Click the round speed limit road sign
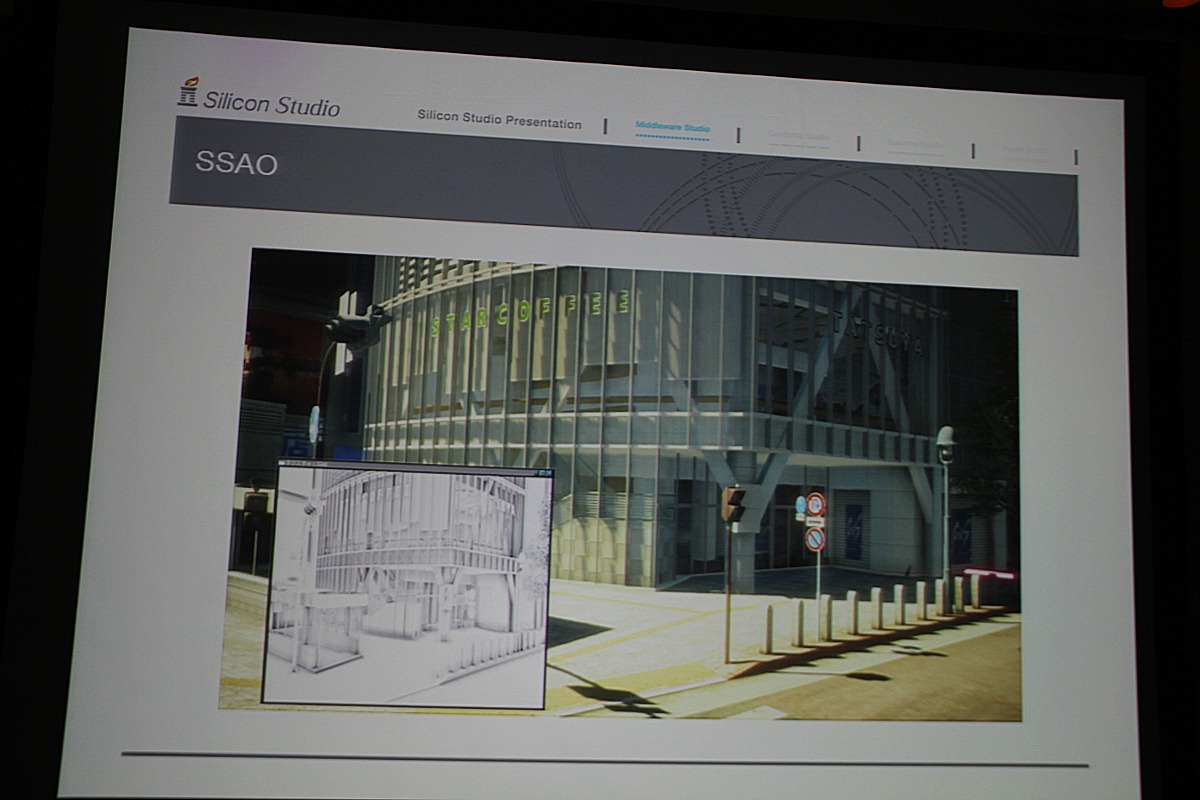This screenshot has height=800, width=1200. [816, 504]
